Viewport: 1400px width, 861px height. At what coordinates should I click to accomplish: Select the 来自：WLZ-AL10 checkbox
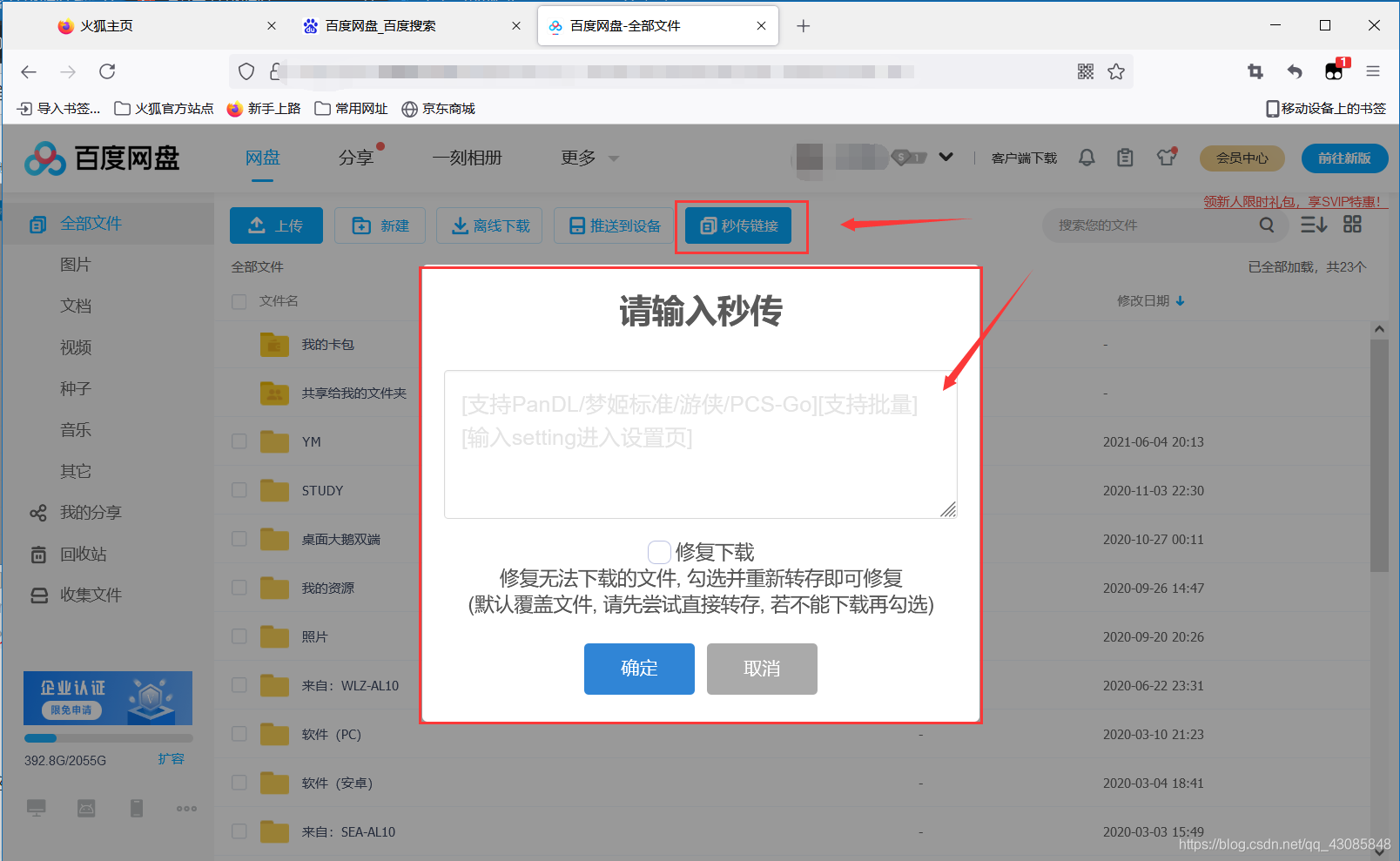click(239, 685)
